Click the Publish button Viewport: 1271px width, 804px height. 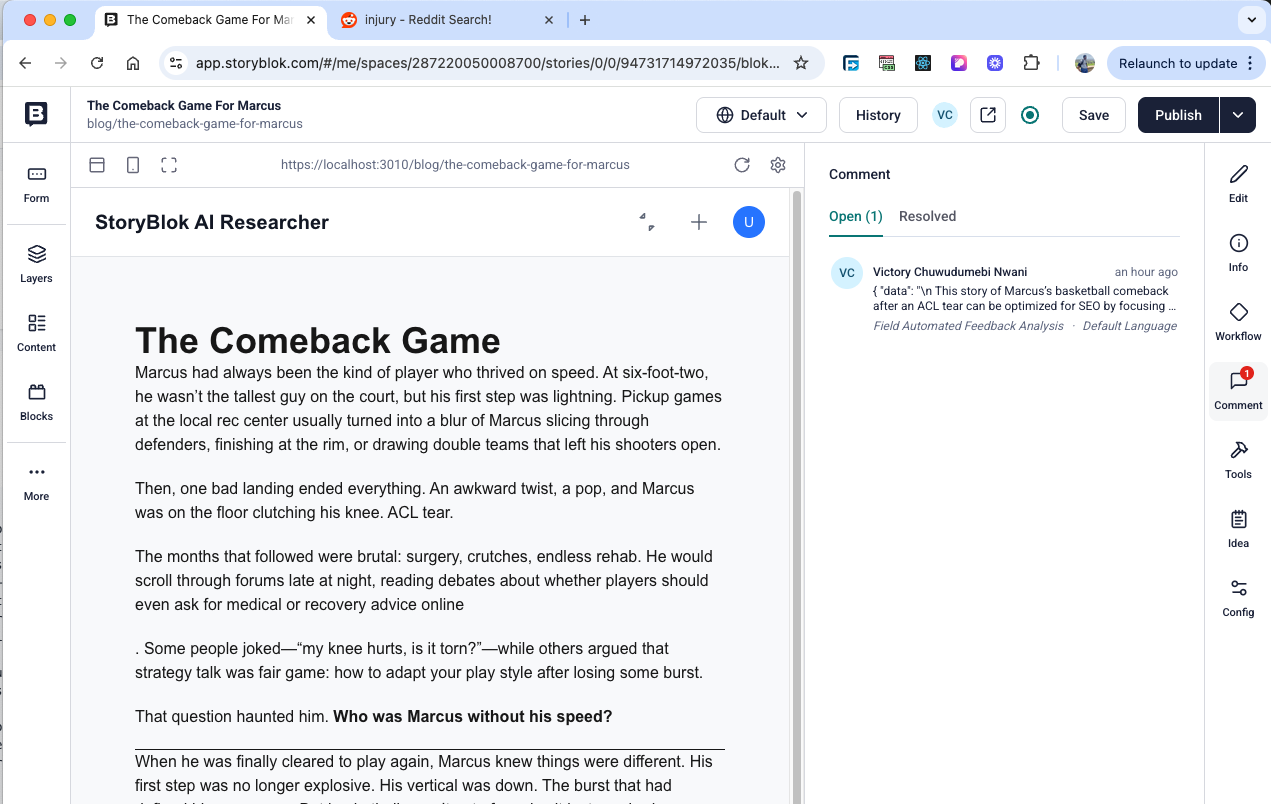(x=1178, y=115)
